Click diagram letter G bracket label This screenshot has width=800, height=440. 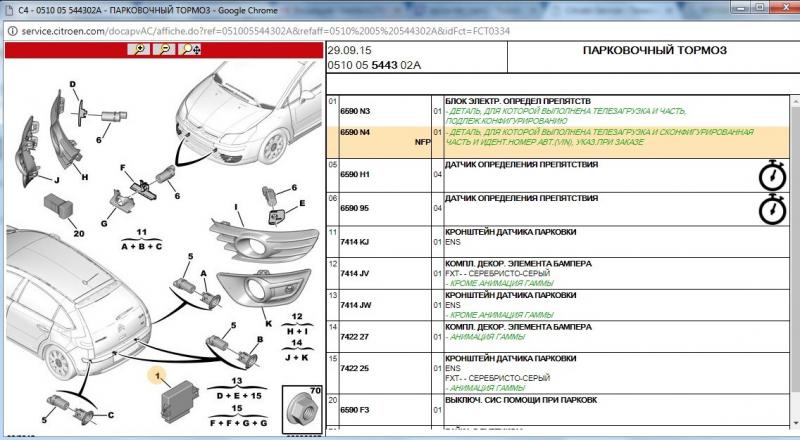(x=104, y=224)
